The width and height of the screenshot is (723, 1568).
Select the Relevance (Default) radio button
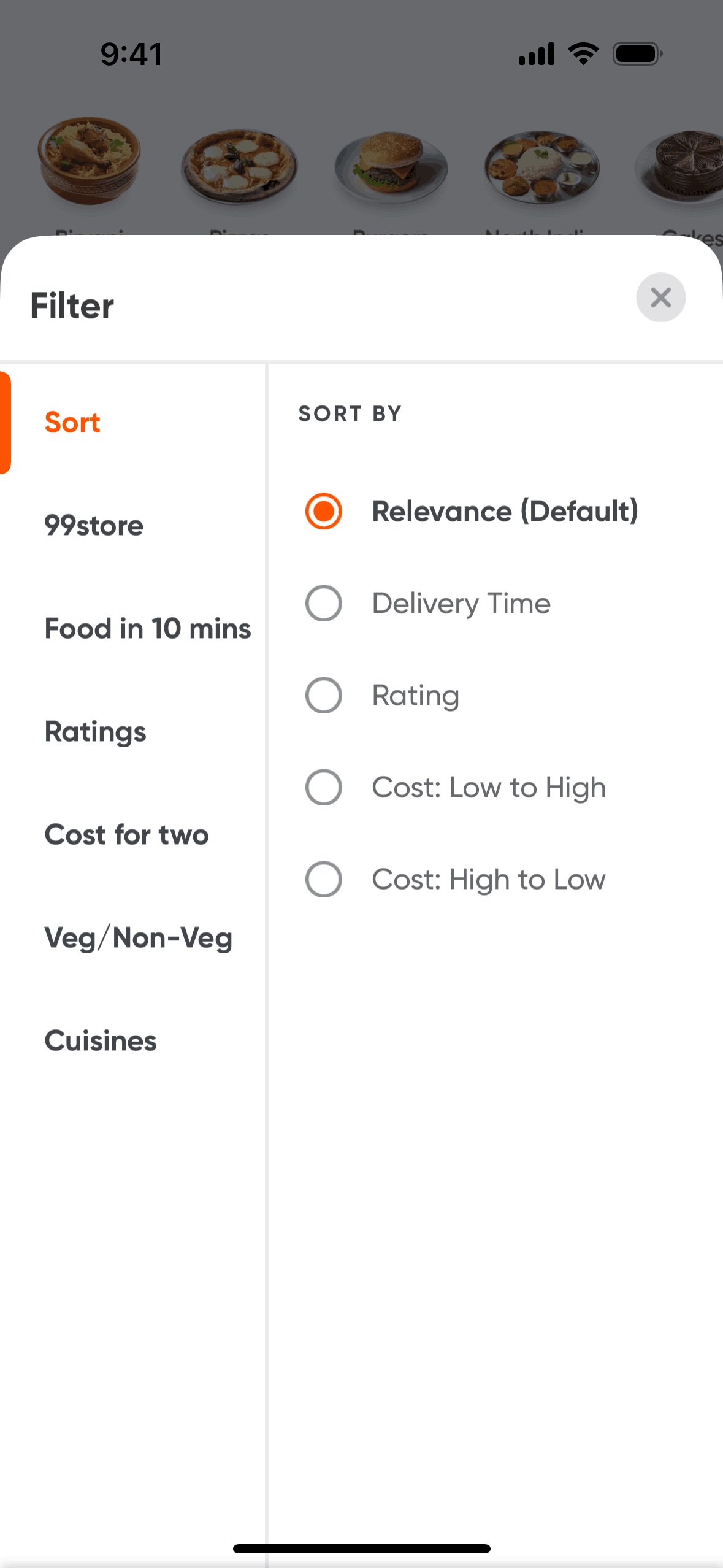click(324, 511)
